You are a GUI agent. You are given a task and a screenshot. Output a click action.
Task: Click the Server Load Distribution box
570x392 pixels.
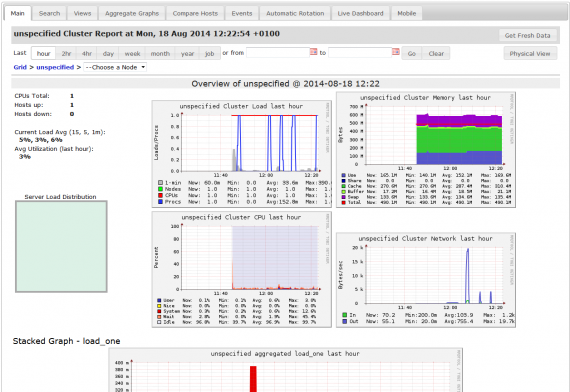coord(61,247)
